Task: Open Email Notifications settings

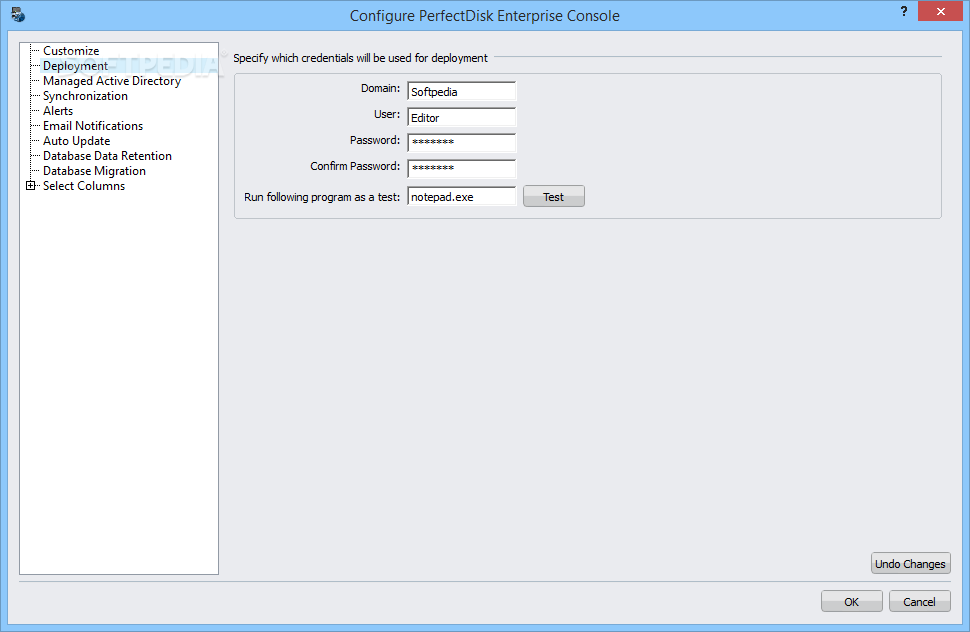Action: (93, 126)
